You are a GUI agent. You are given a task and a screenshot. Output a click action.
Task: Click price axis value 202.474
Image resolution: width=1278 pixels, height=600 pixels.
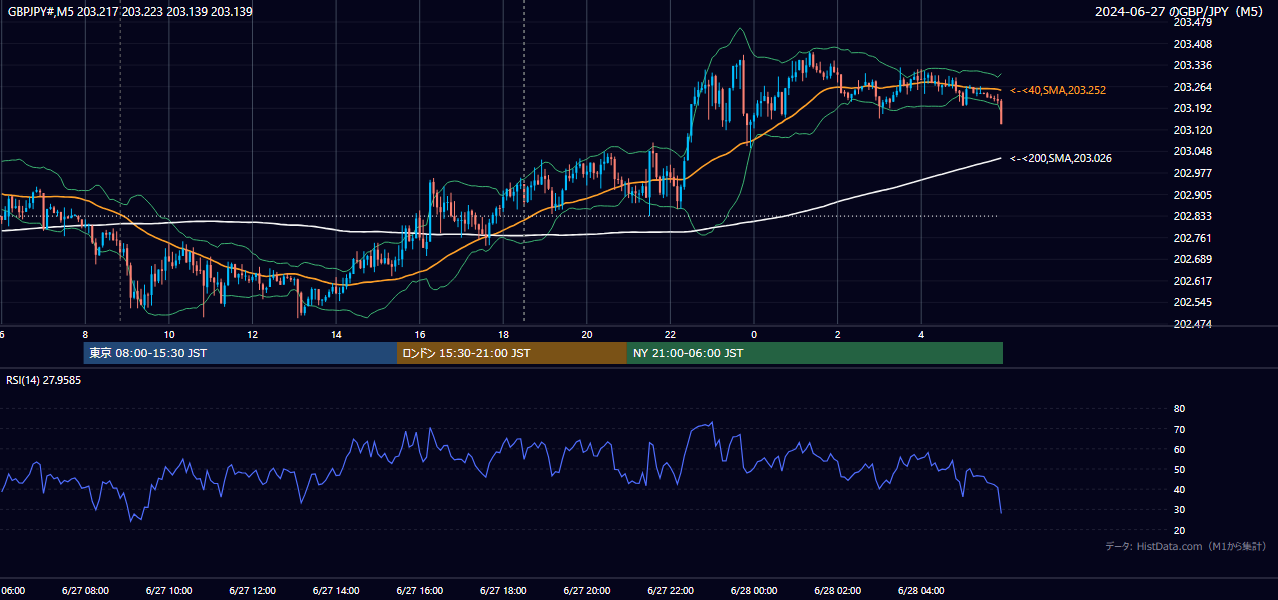click(1193, 324)
